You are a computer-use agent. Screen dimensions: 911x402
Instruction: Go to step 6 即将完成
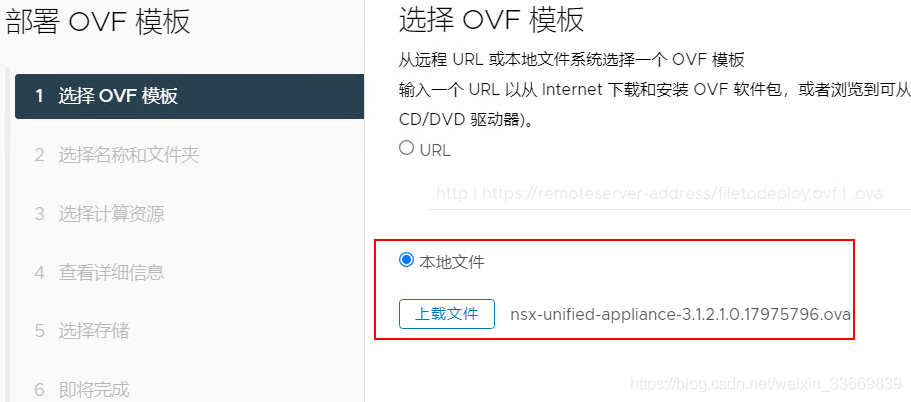pyautogui.click(x=82, y=389)
